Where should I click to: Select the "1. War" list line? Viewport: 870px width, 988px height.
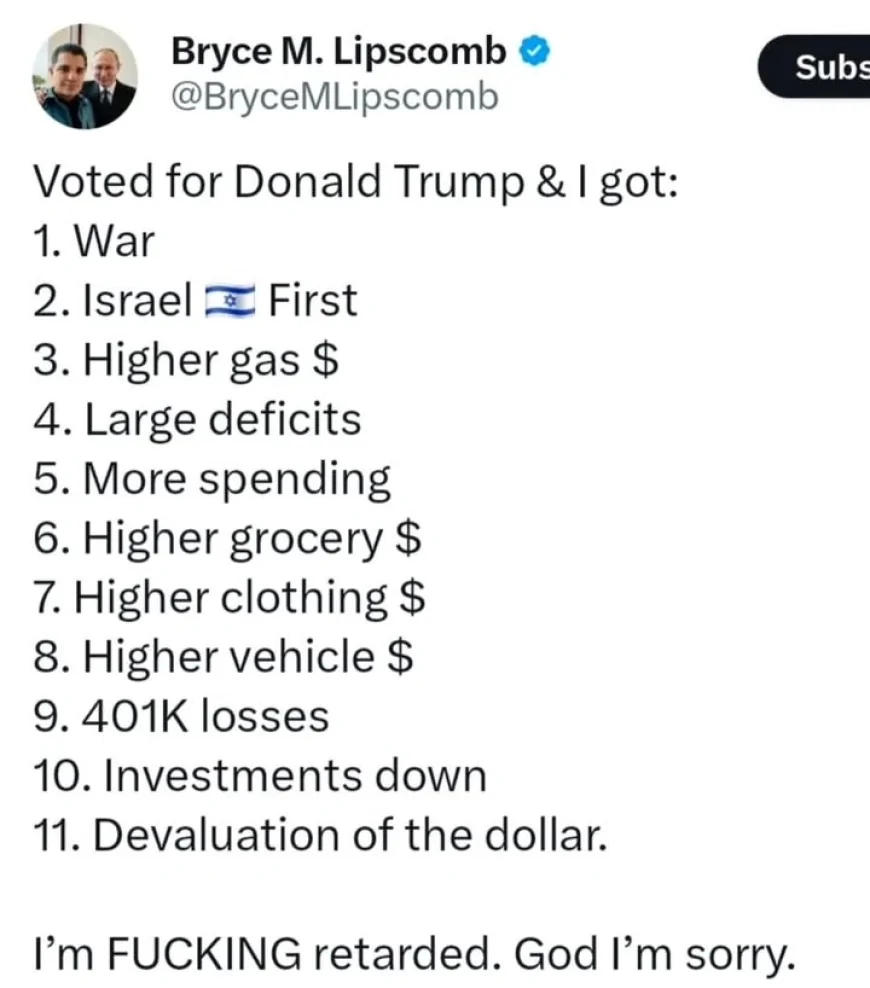coord(94,241)
